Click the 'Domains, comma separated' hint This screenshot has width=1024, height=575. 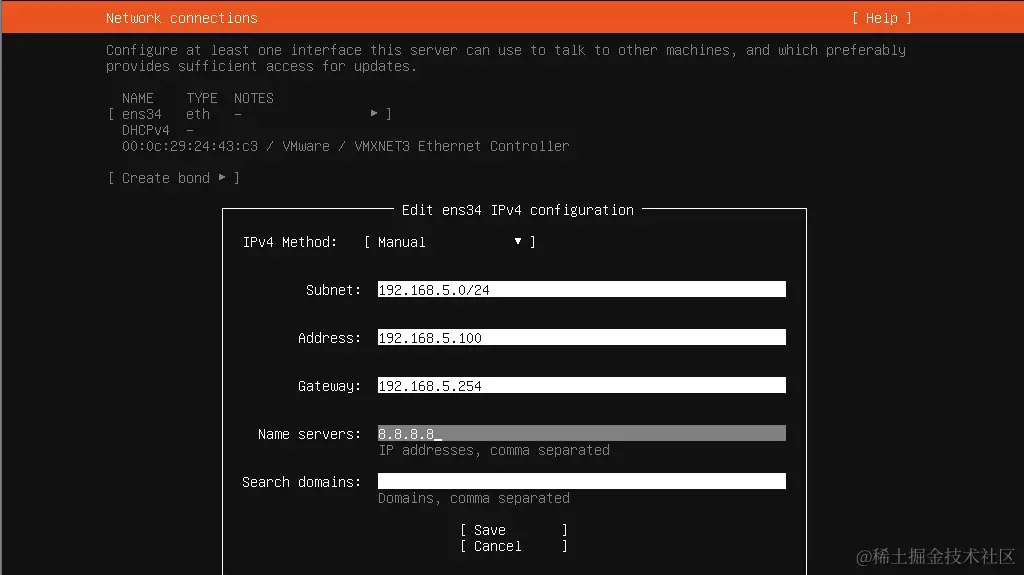[473, 498]
